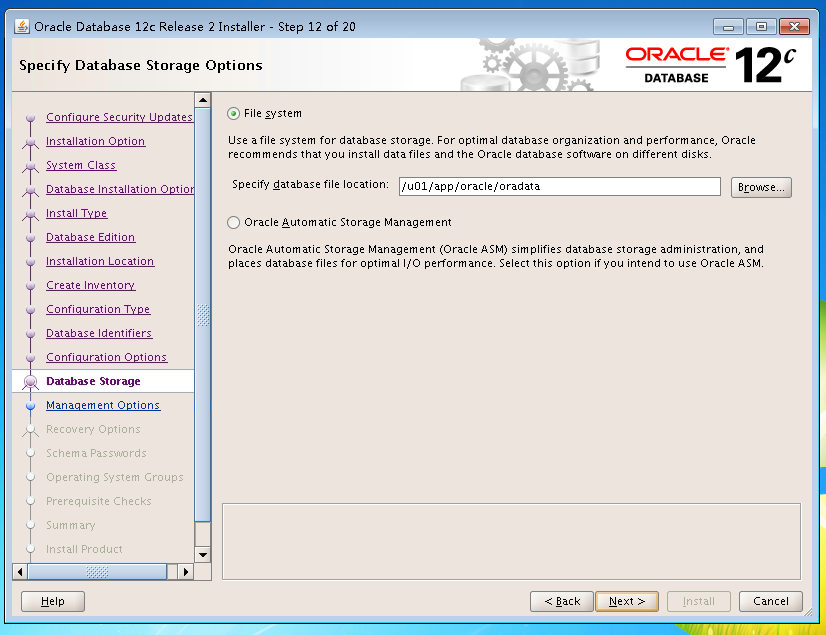This screenshot has width=826, height=635.
Task: Select Oracle Automatic Storage Management option
Action: click(x=233, y=223)
